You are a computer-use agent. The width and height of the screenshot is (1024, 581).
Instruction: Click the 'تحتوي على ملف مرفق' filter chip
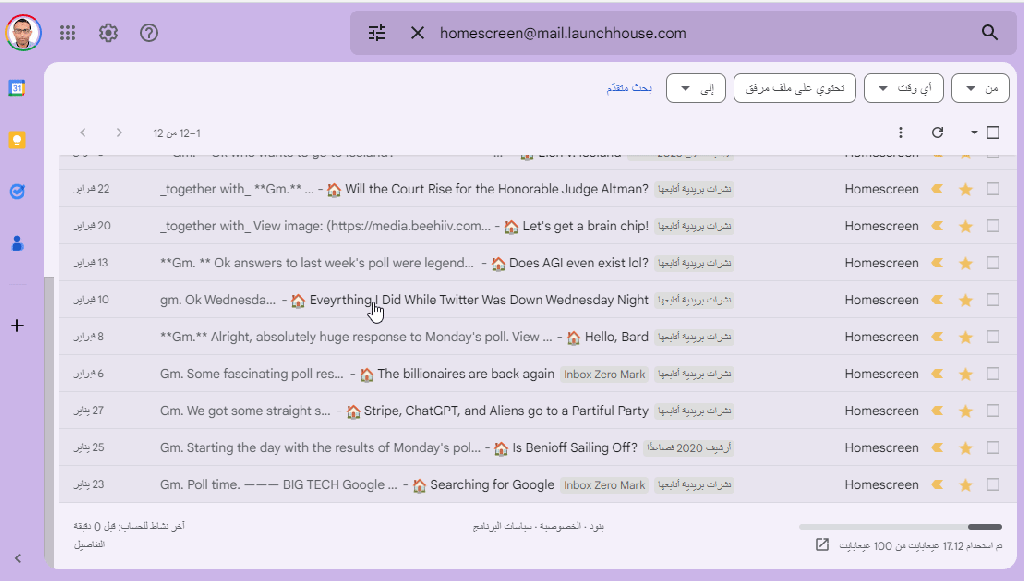[794, 87]
